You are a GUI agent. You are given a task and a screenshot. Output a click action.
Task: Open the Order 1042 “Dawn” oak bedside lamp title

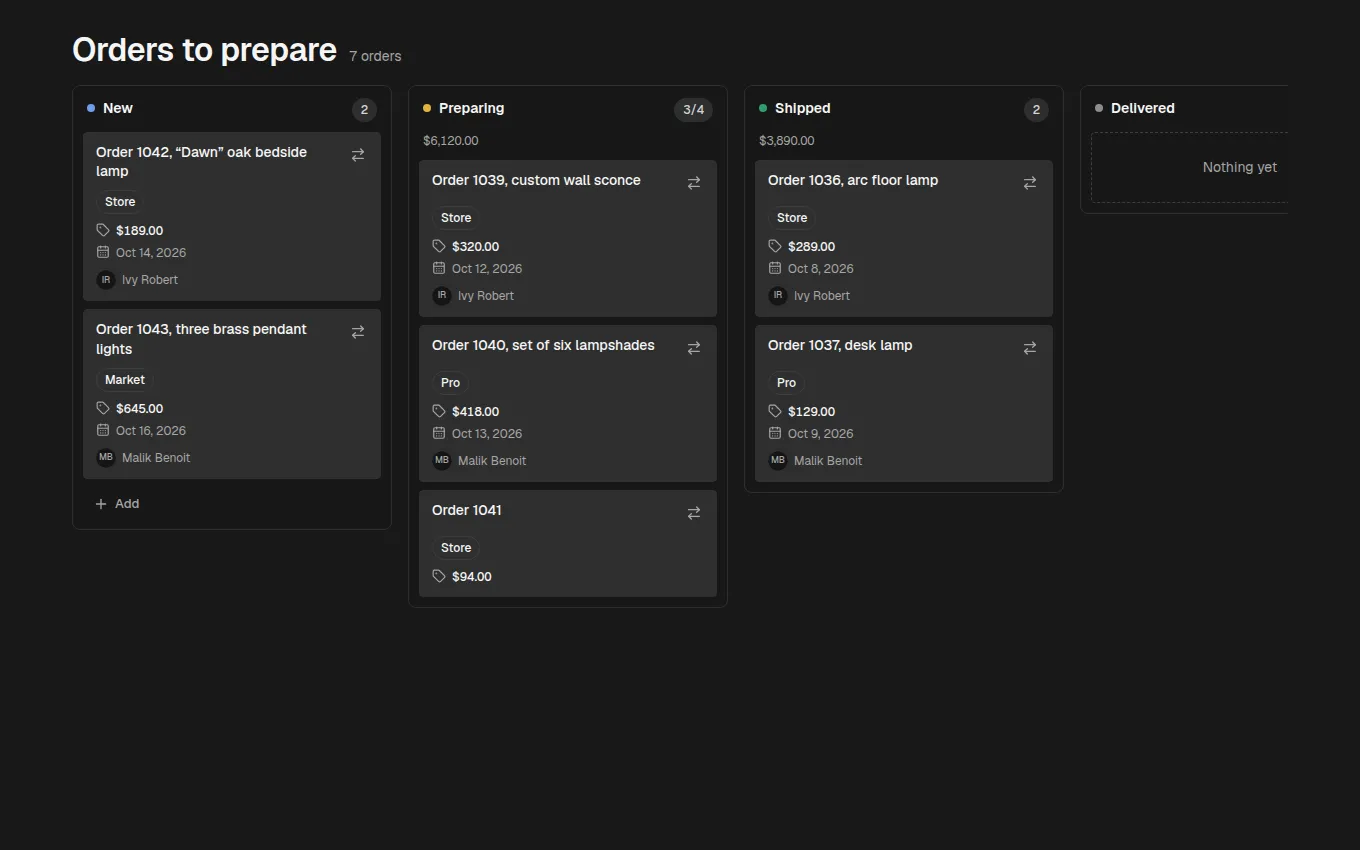pos(202,161)
